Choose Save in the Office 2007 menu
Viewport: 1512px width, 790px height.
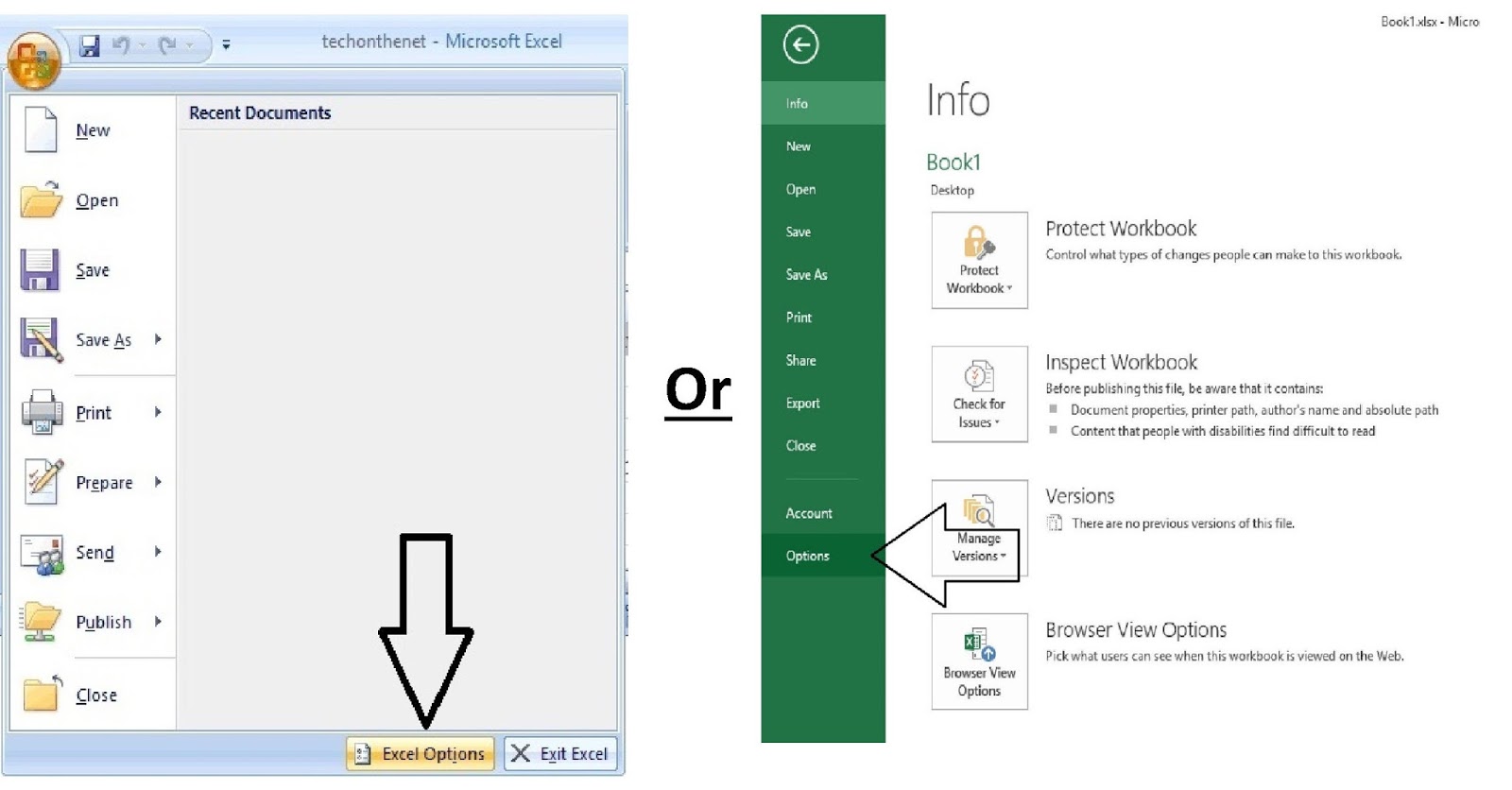tap(93, 270)
